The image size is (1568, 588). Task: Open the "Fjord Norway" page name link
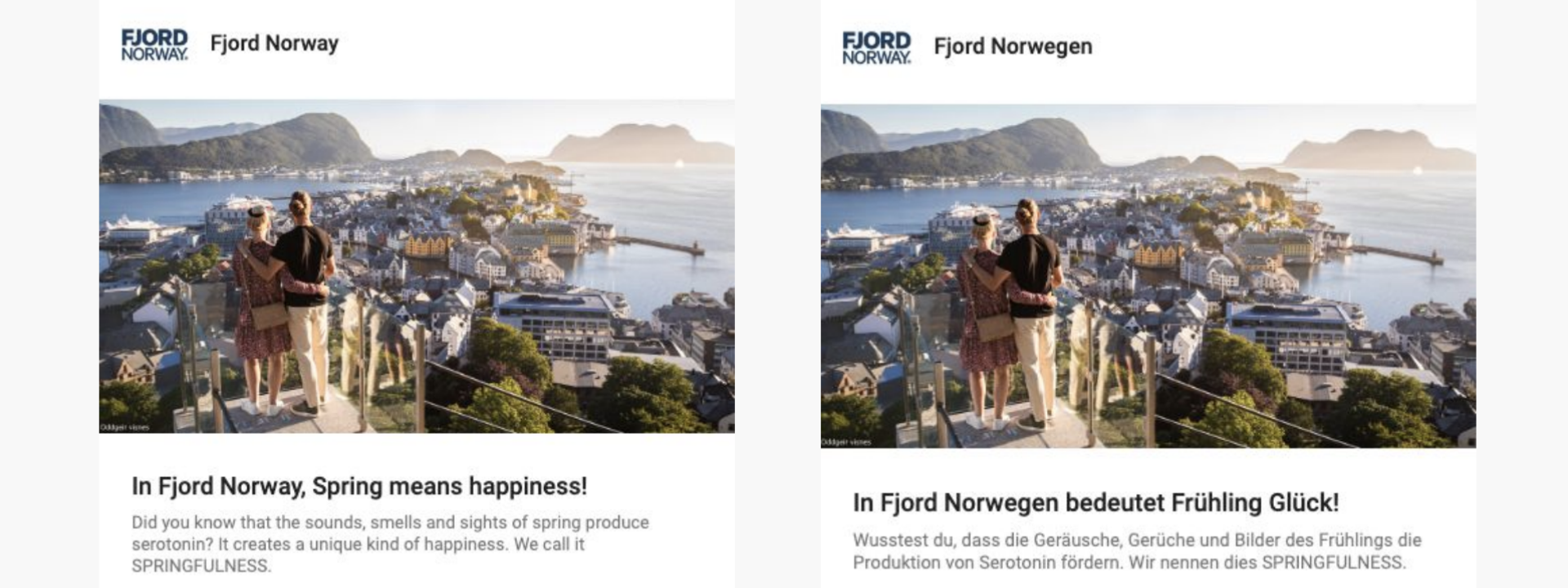coord(274,43)
